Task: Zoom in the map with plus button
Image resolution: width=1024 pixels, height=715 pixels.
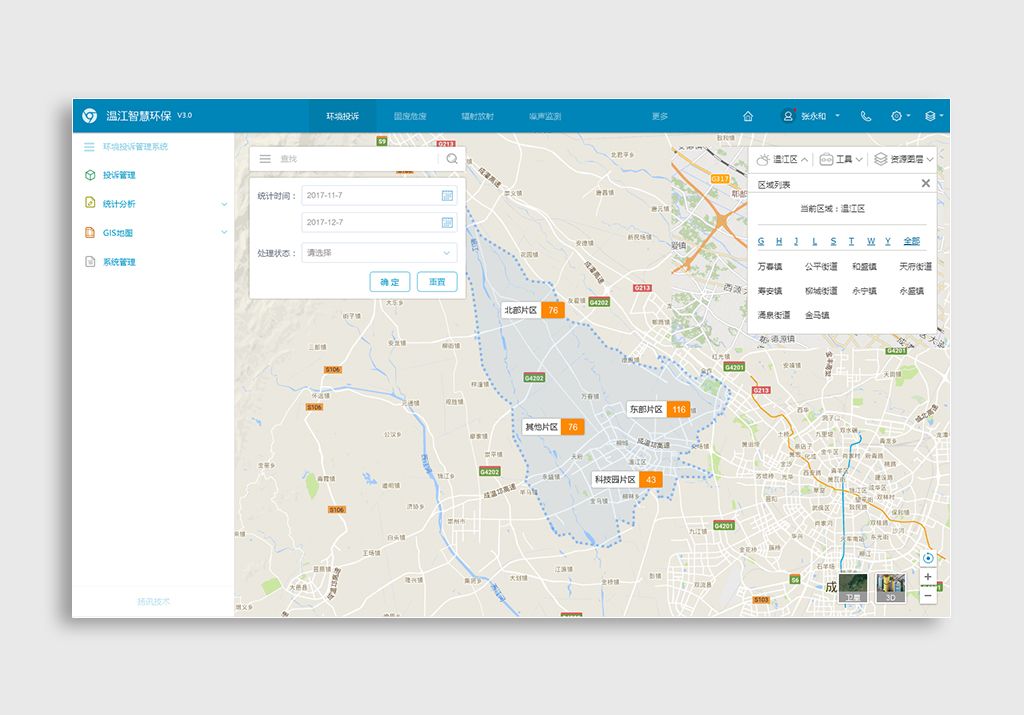Action: tap(928, 577)
